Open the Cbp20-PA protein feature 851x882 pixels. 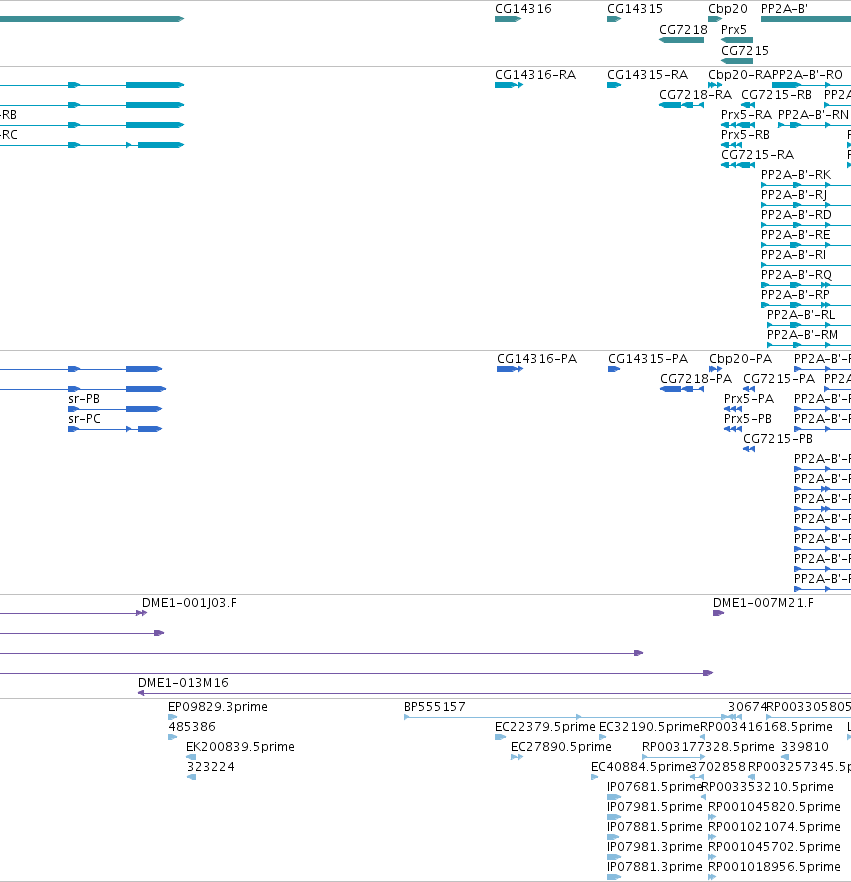[x=715, y=369]
